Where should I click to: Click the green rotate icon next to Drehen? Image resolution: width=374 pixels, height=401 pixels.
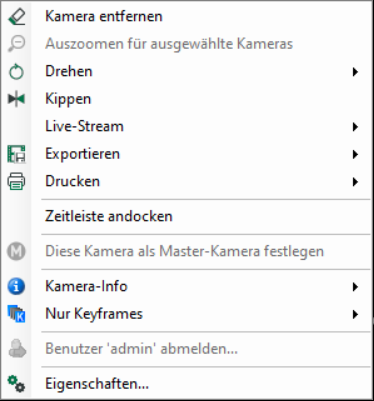tap(16, 71)
